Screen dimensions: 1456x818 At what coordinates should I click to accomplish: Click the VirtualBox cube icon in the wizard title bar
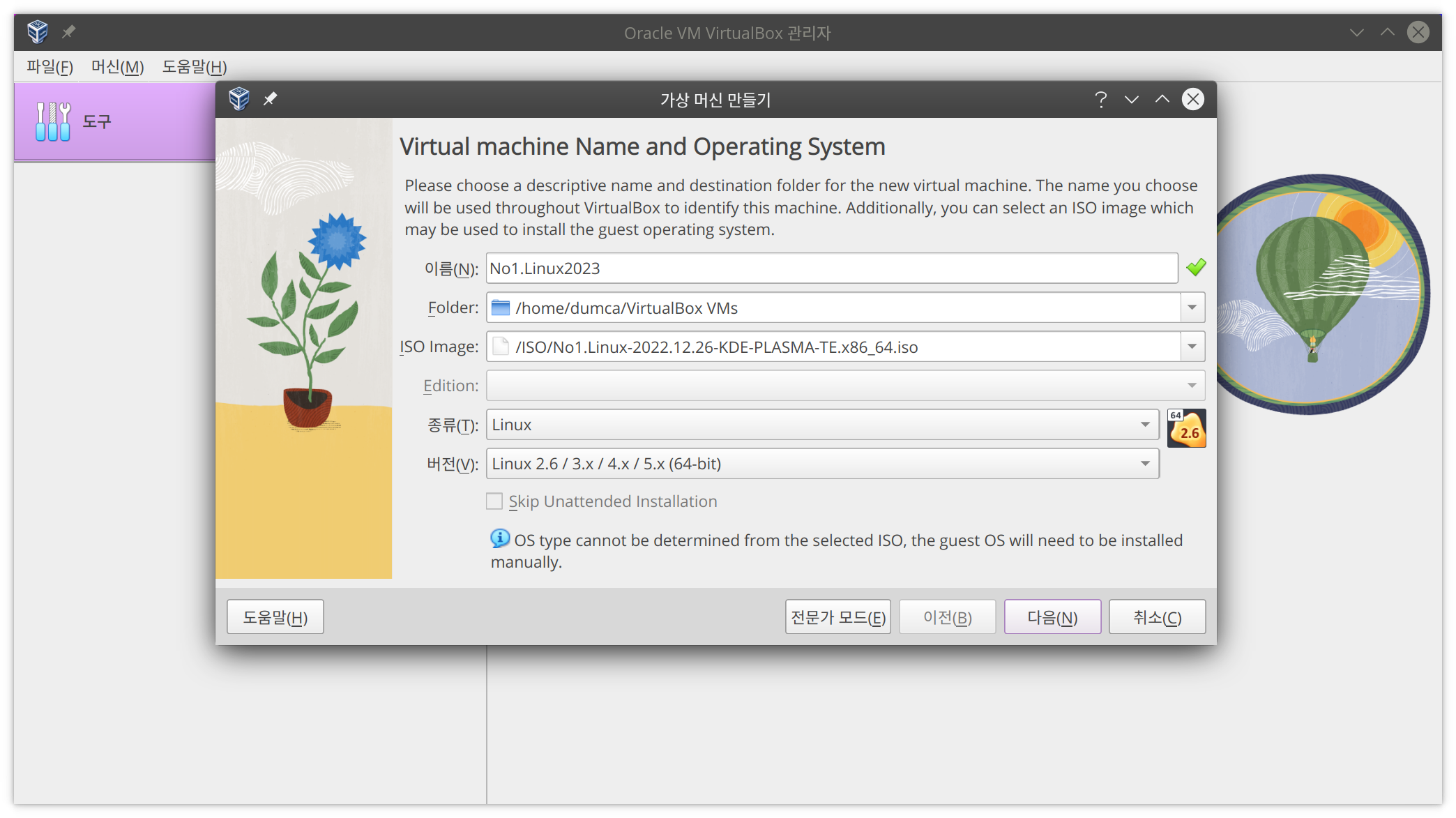pos(239,99)
